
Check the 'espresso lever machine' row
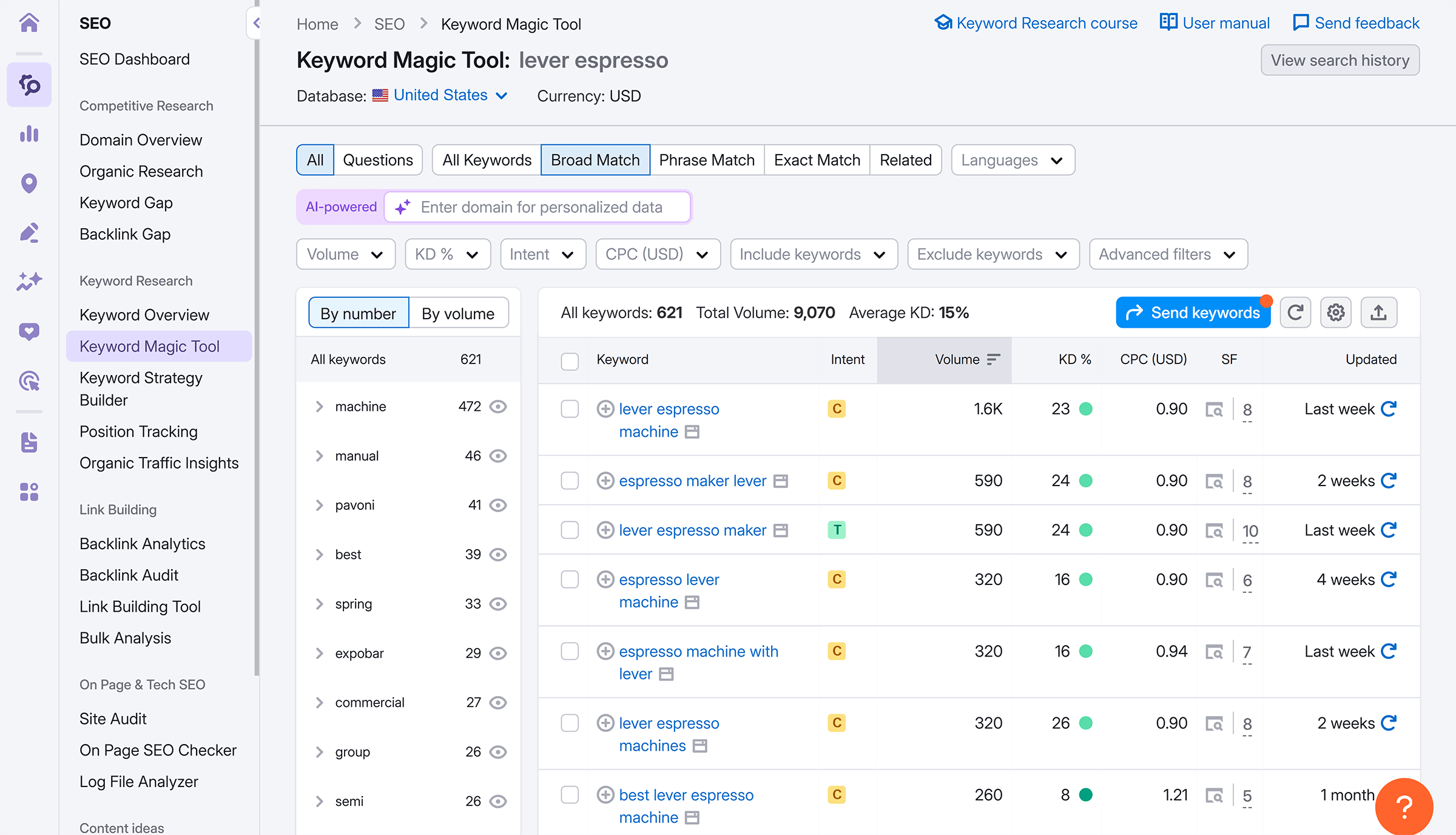(570, 580)
